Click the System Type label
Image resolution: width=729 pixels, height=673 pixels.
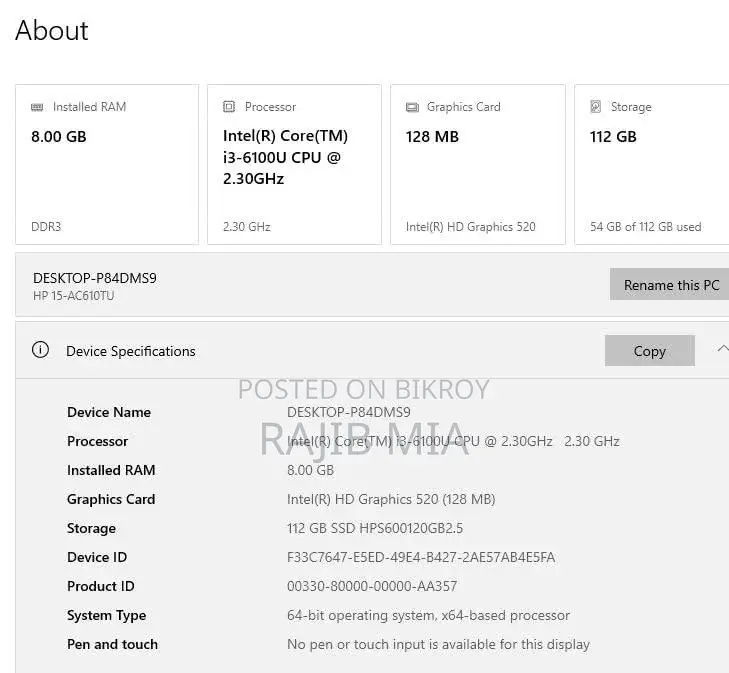106,615
